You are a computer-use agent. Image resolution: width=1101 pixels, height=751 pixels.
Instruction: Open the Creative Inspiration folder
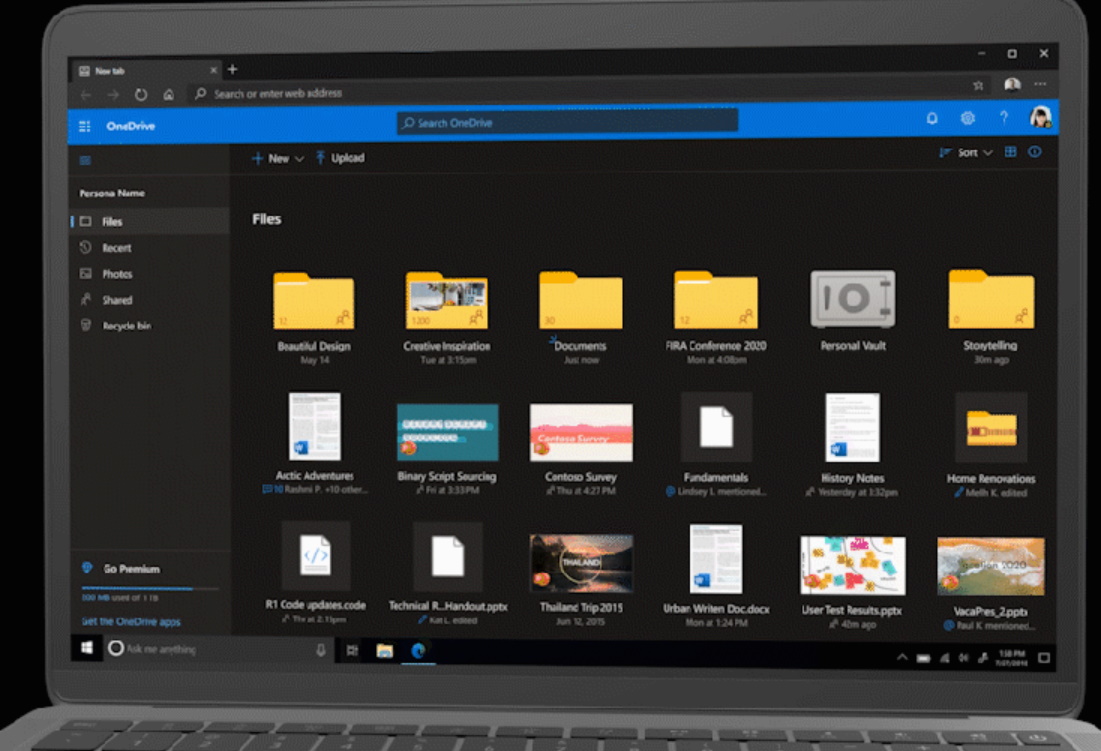(447, 301)
